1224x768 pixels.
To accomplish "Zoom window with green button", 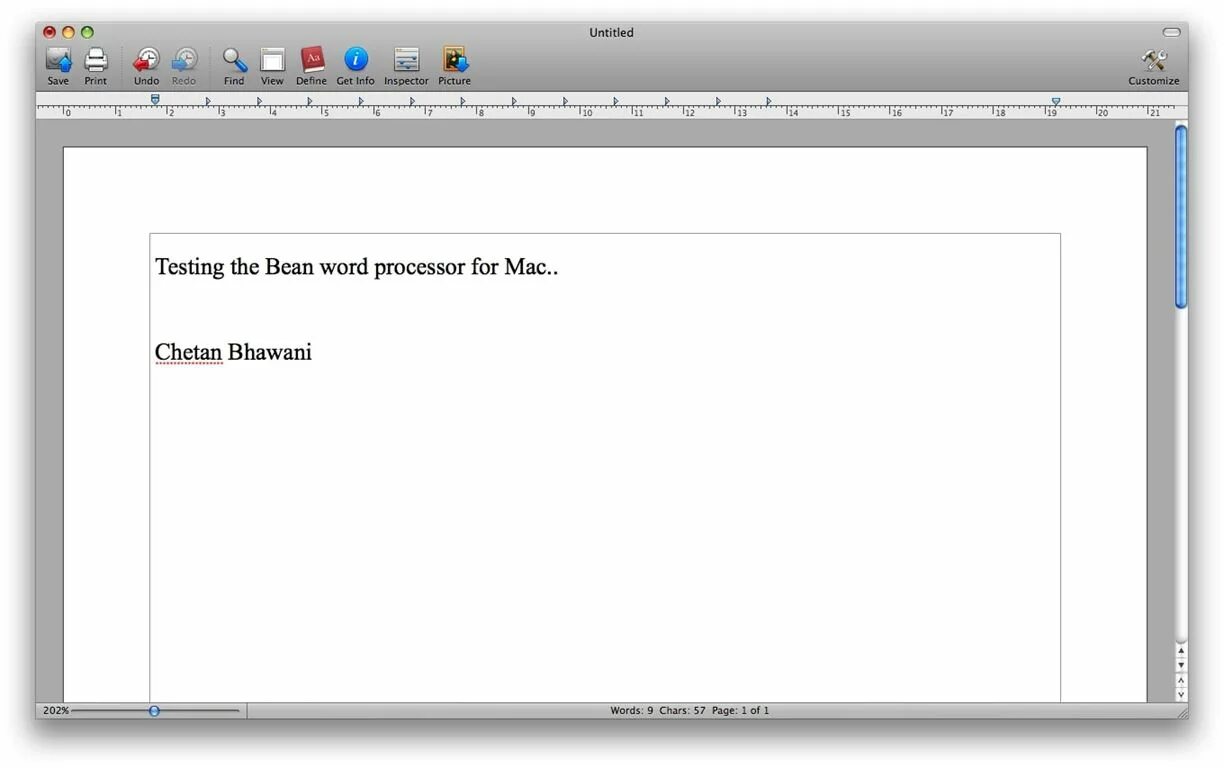I will pyautogui.click(x=87, y=33).
